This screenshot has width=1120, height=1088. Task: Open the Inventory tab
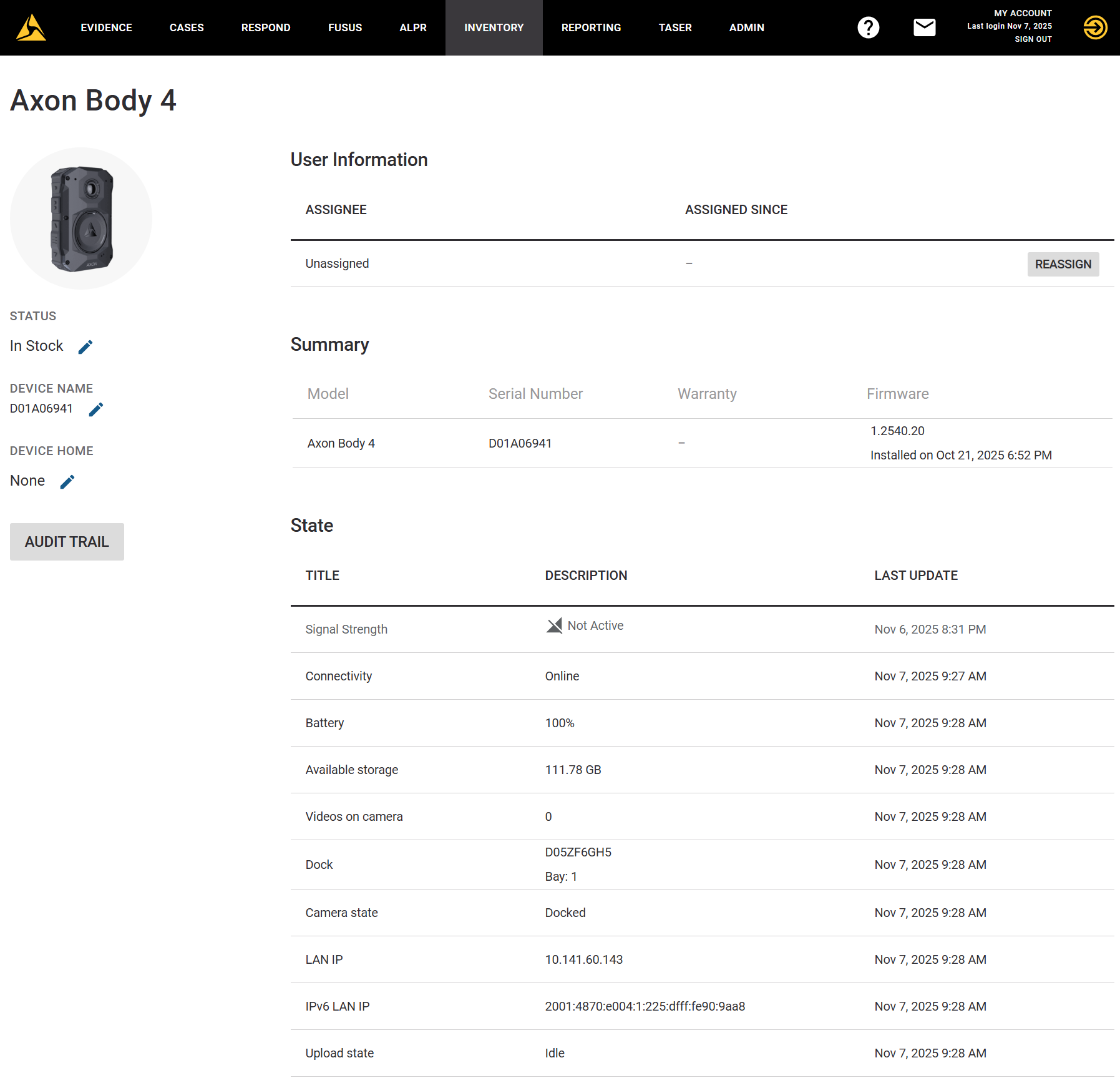click(x=494, y=27)
